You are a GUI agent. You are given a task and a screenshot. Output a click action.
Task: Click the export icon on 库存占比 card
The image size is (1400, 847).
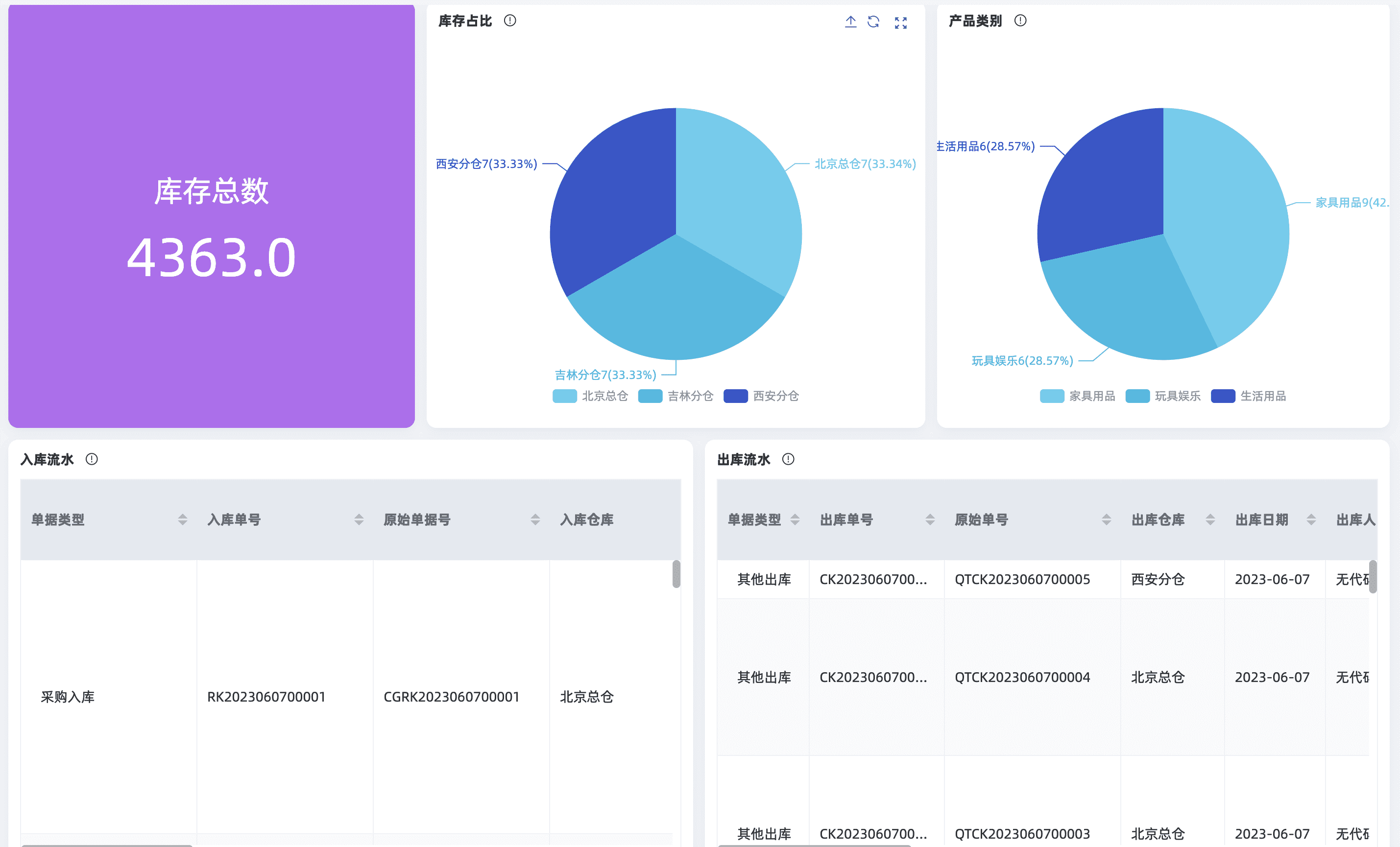point(850,22)
